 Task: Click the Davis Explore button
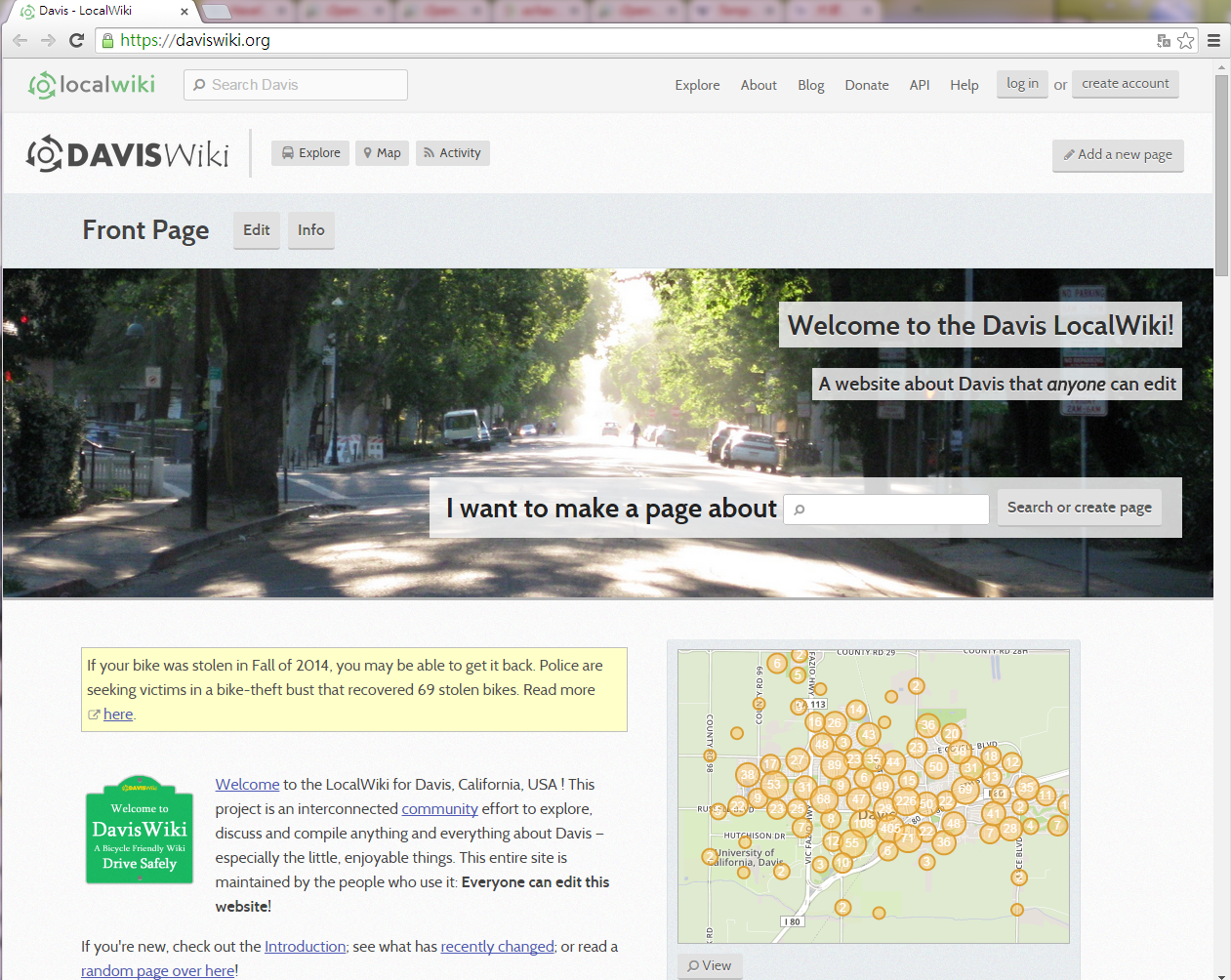(310, 153)
